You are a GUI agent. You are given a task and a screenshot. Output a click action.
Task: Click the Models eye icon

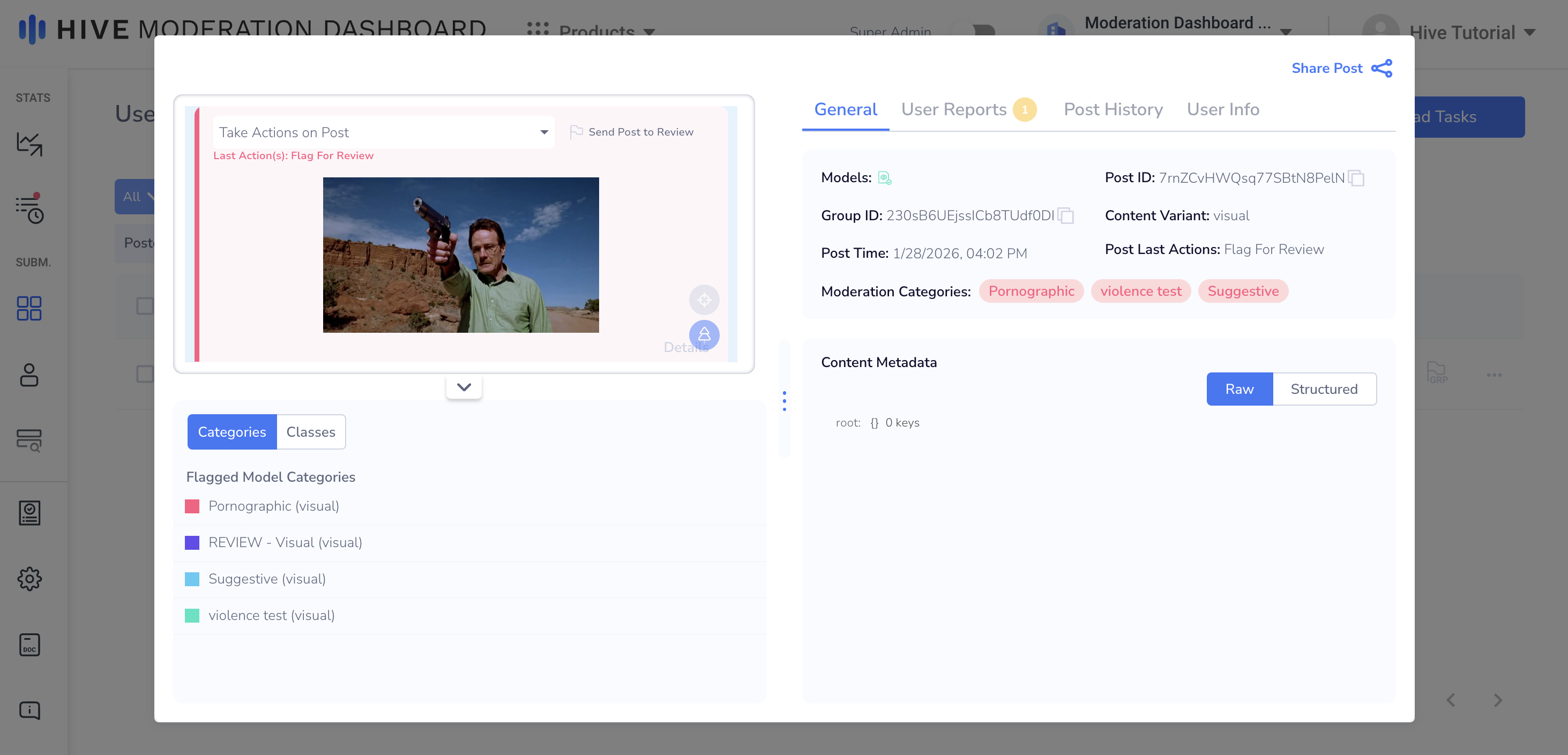(x=884, y=178)
